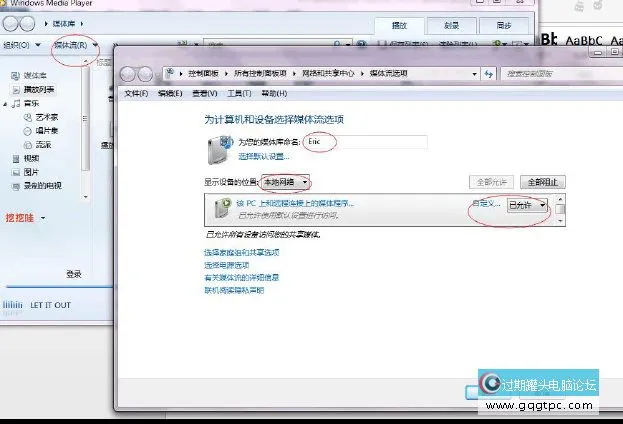
Task: Click the 播放列表 tree icon
Action: coord(15,90)
